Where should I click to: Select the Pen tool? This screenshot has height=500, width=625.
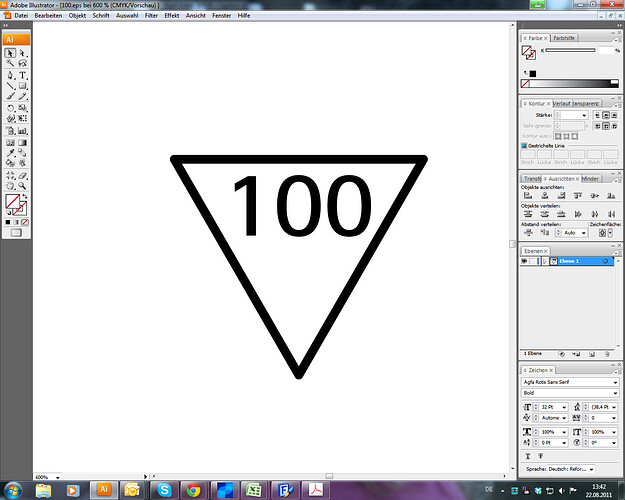(x=10, y=75)
